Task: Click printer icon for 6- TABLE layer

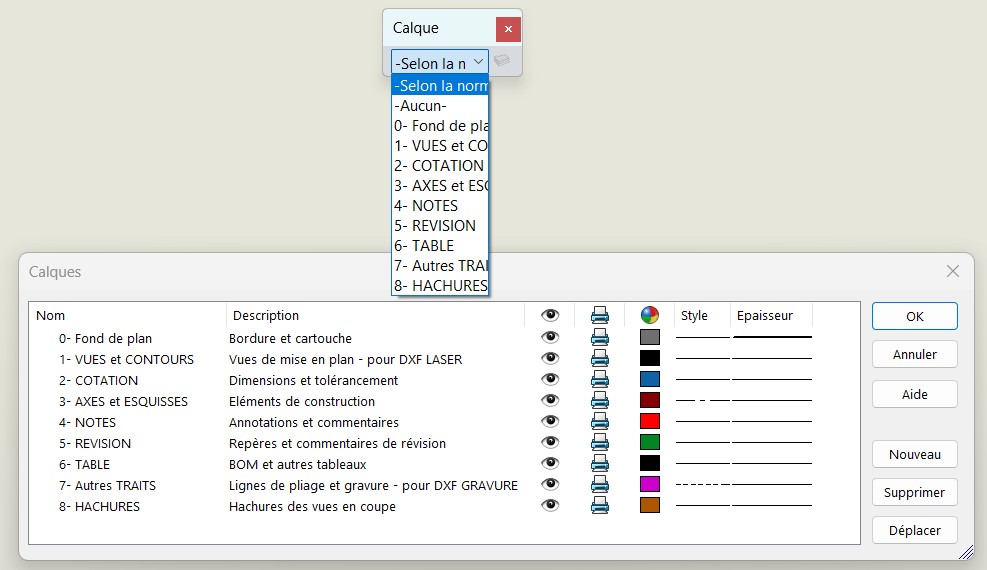Action: point(600,464)
